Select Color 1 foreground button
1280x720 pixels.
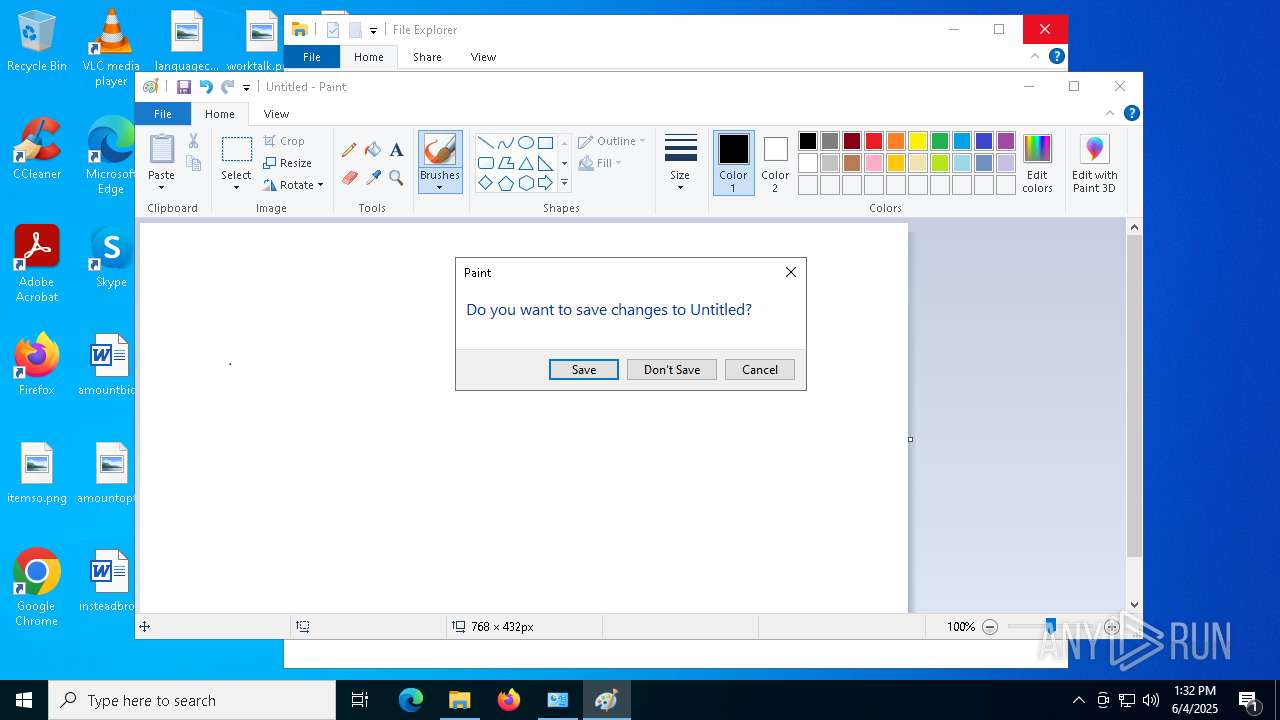(733, 163)
